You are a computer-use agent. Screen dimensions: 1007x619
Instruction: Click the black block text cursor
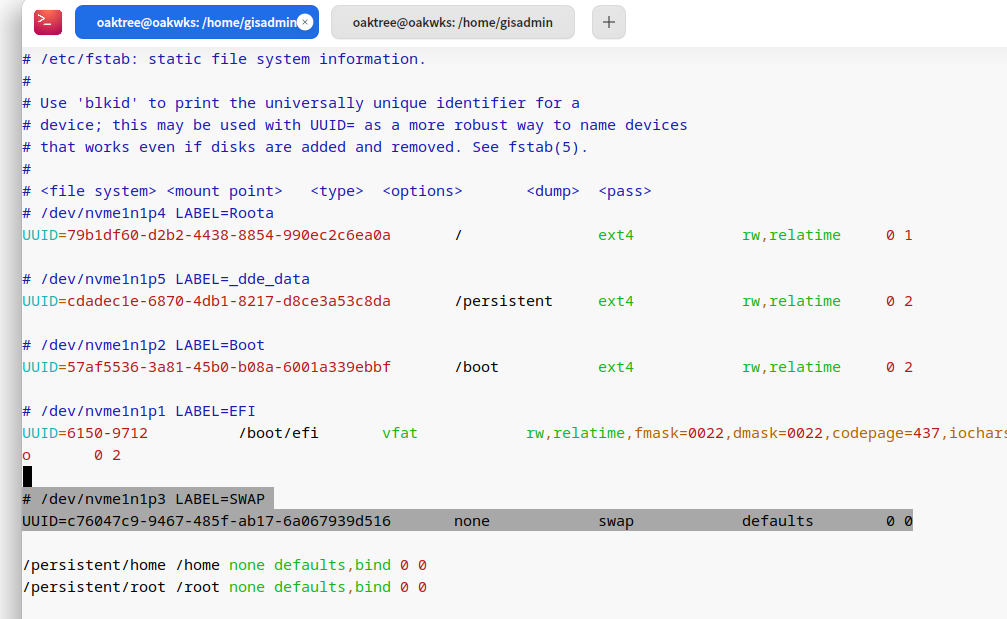27,476
